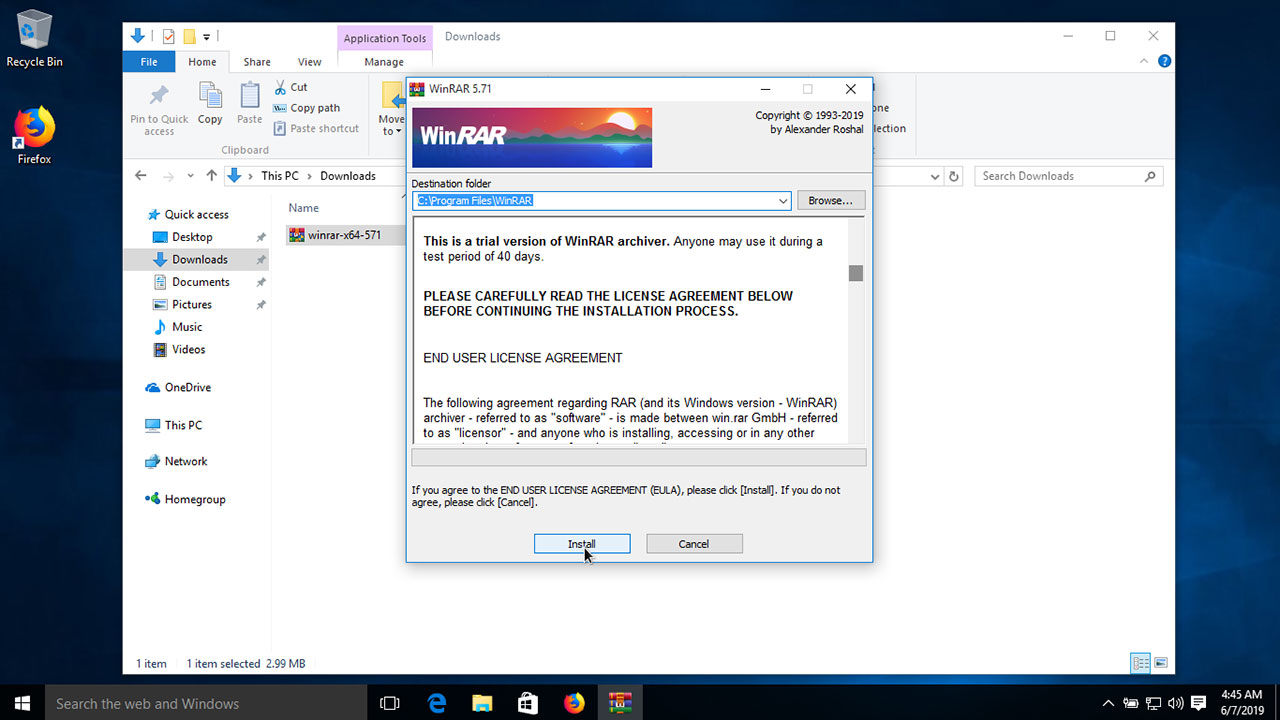Viewport: 1280px width, 720px height.
Task: Click the Browse... button for destination folder
Action: click(831, 201)
